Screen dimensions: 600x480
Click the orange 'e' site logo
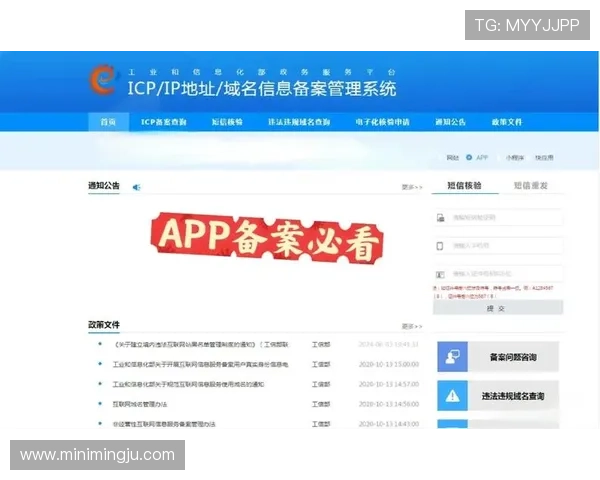102,80
